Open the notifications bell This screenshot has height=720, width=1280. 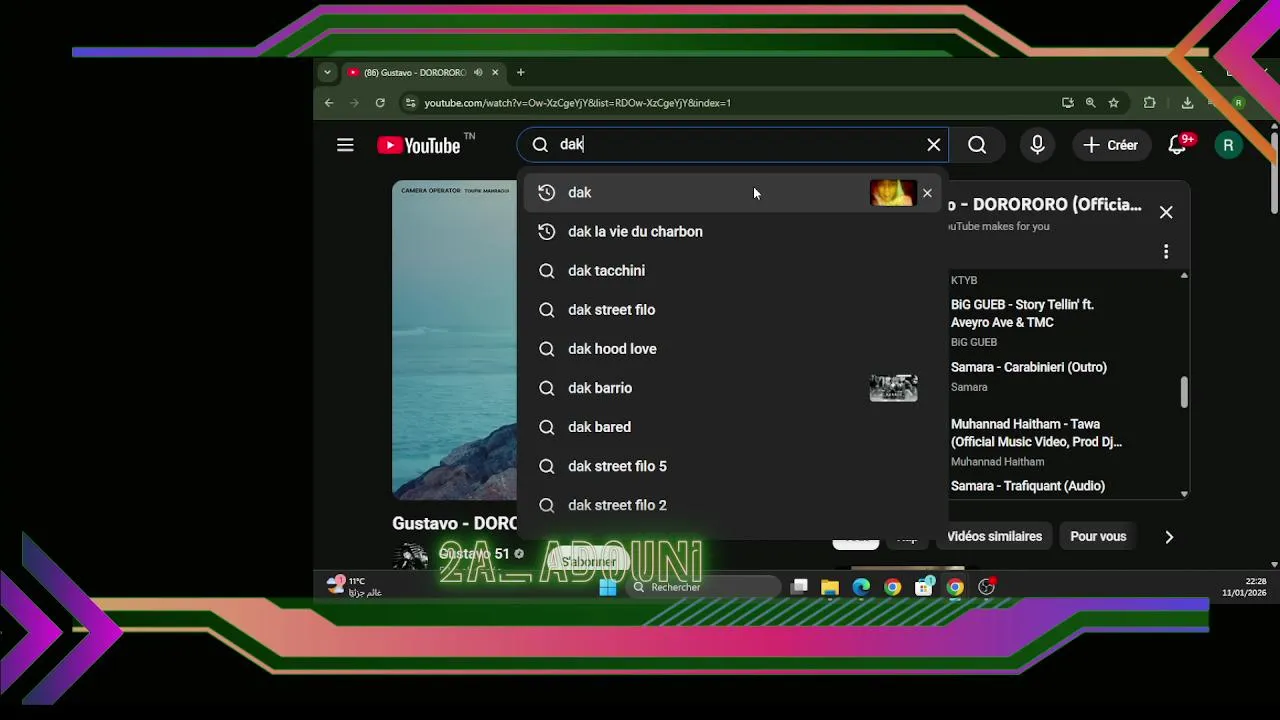tap(1178, 145)
